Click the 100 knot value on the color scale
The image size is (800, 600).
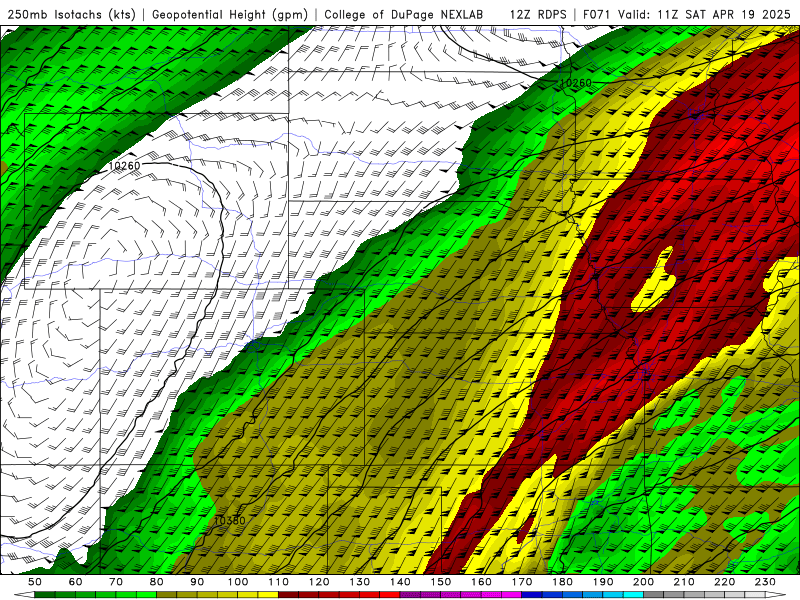coord(238,582)
